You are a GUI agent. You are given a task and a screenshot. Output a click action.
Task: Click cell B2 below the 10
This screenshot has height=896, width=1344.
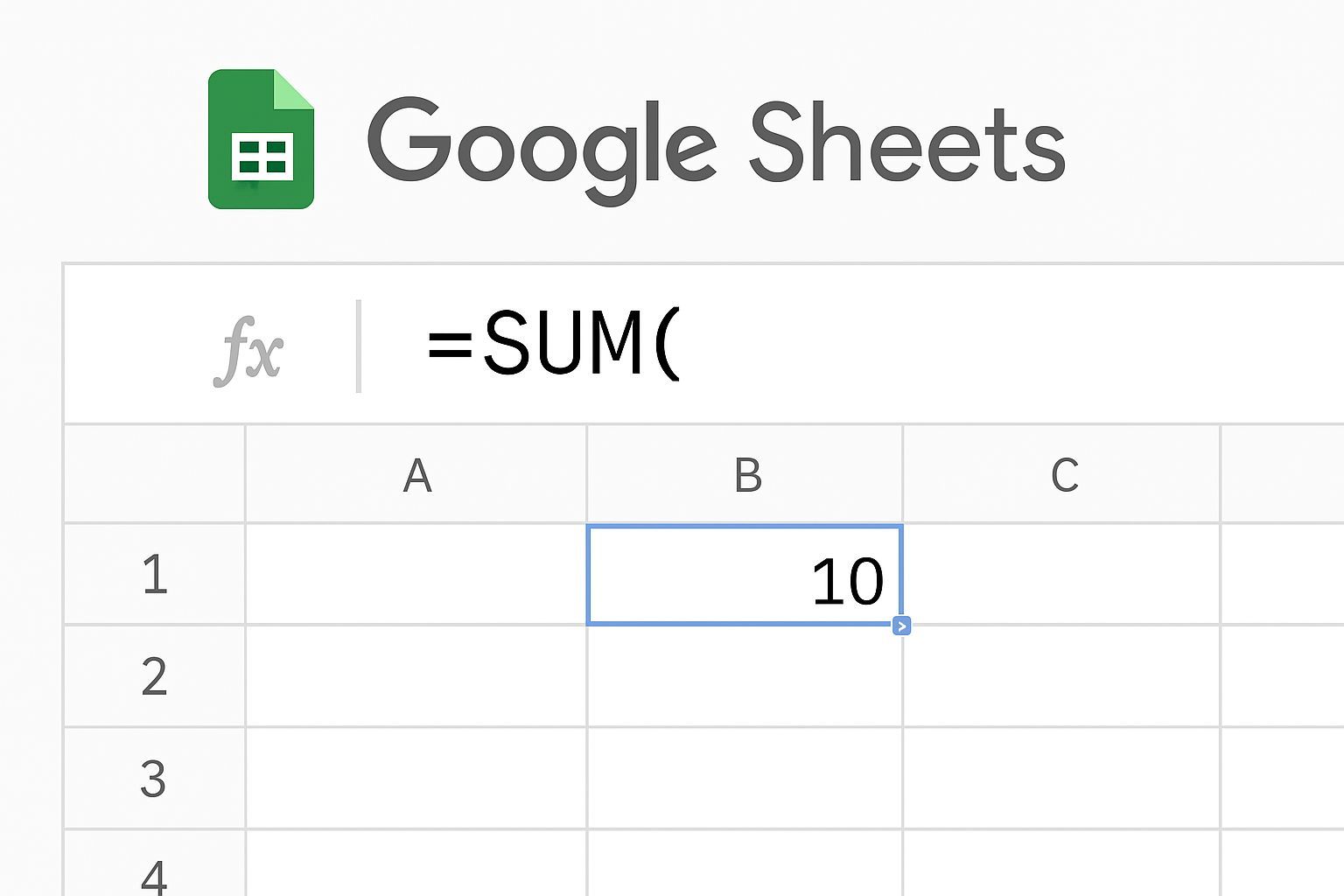[745, 676]
